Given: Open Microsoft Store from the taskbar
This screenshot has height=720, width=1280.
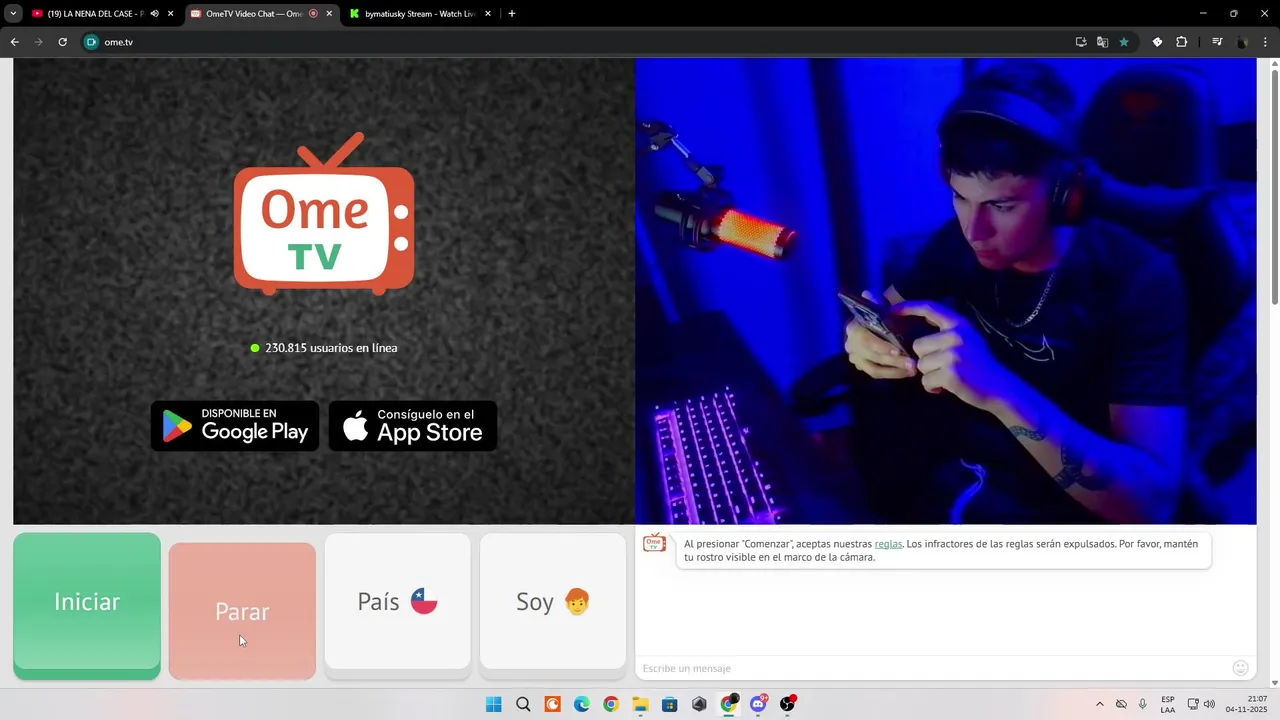Looking at the screenshot, I should (x=670, y=704).
